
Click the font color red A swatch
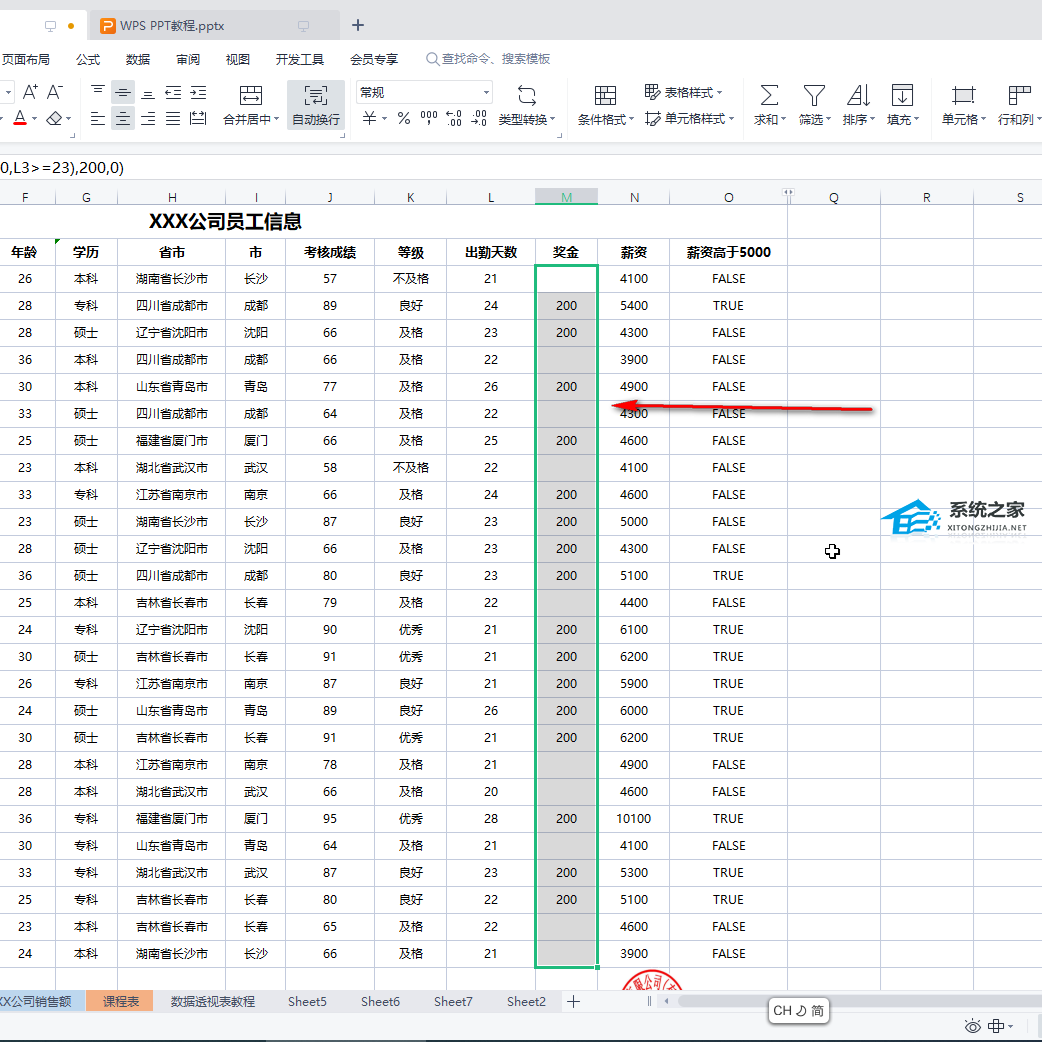pos(20,119)
